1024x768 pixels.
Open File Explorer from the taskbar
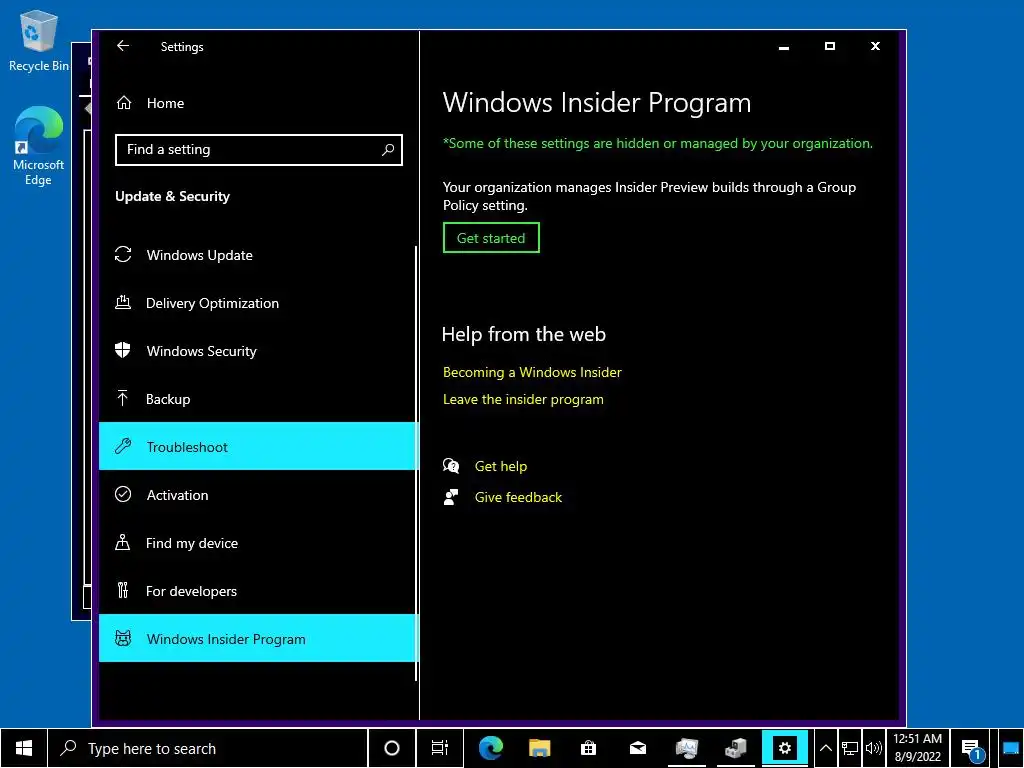click(539, 748)
